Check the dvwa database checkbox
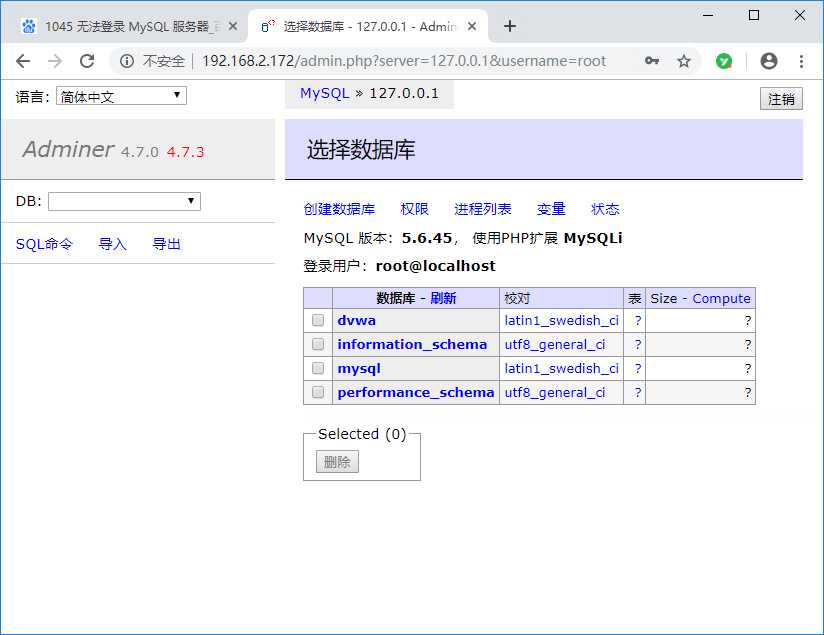This screenshot has height=635, width=824. (x=318, y=320)
